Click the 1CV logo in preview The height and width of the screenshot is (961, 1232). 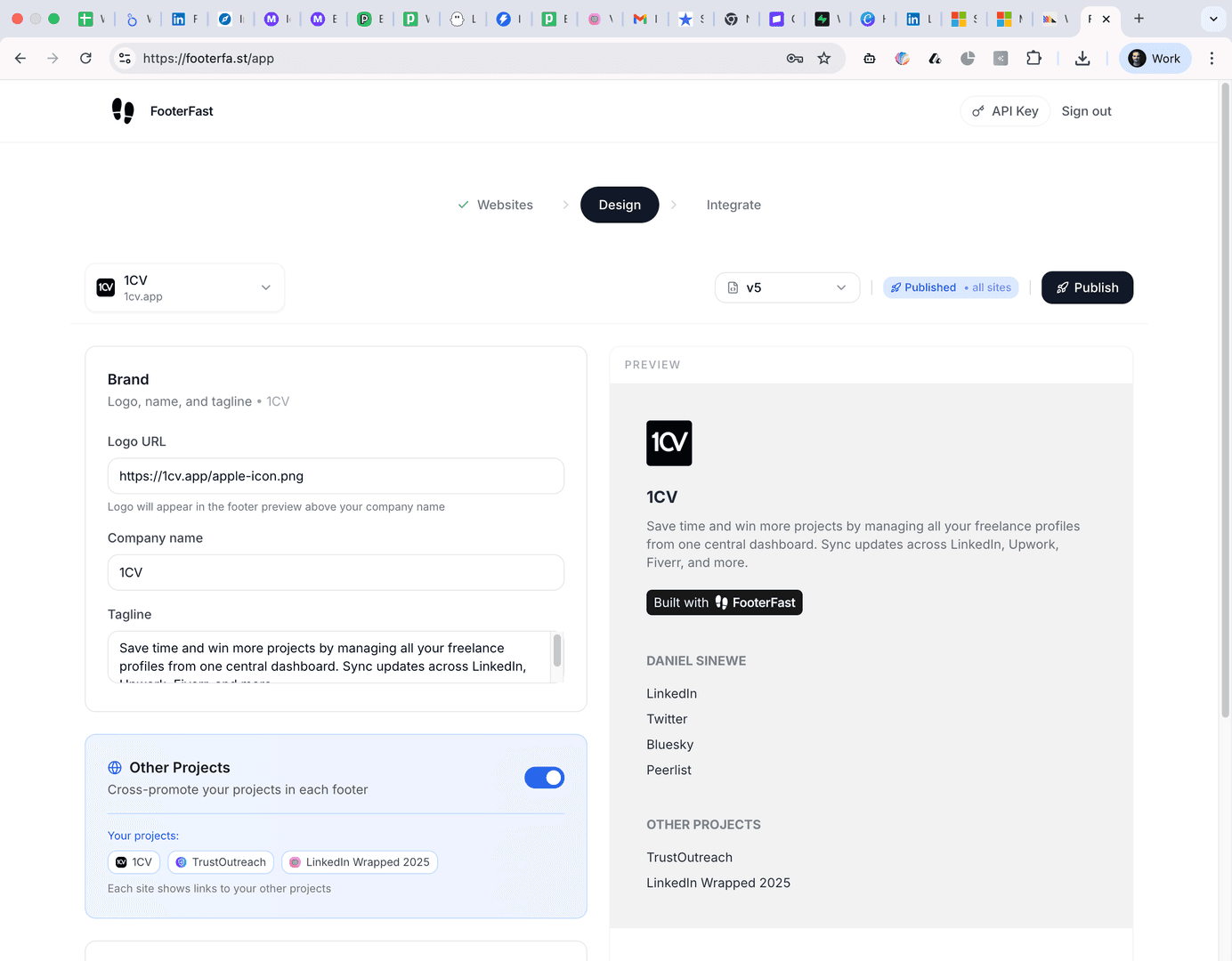669,443
